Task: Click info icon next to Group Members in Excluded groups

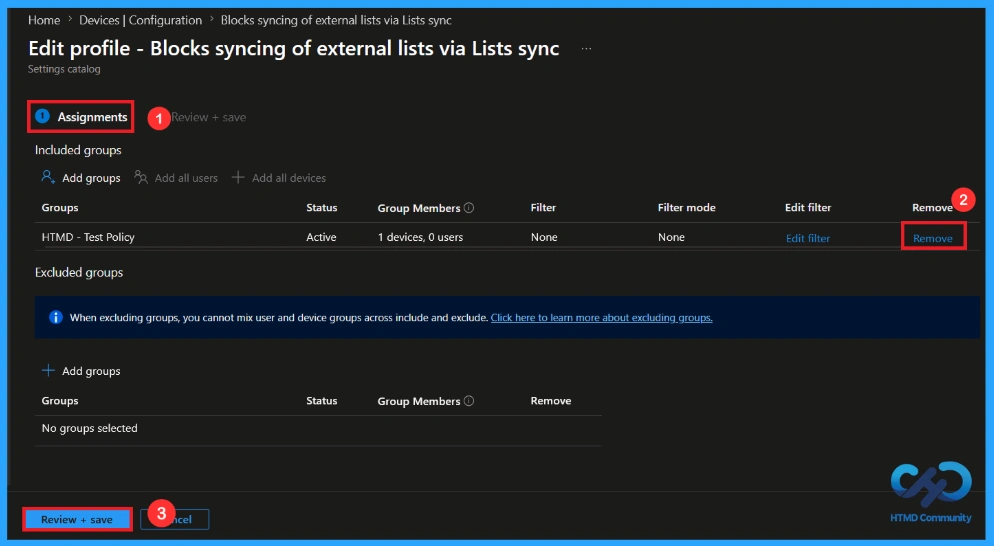Action: (469, 401)
